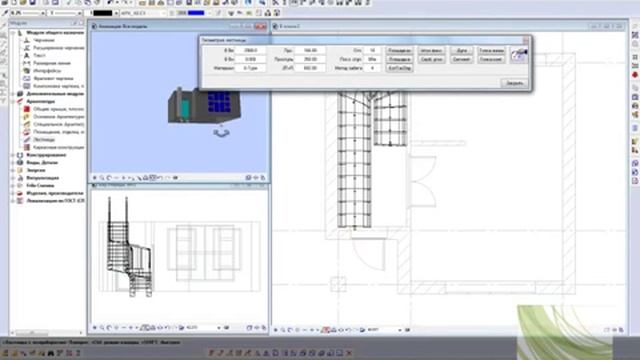
Task: Click the padlock icon in the format toolbar
Action: pos(268,13)
